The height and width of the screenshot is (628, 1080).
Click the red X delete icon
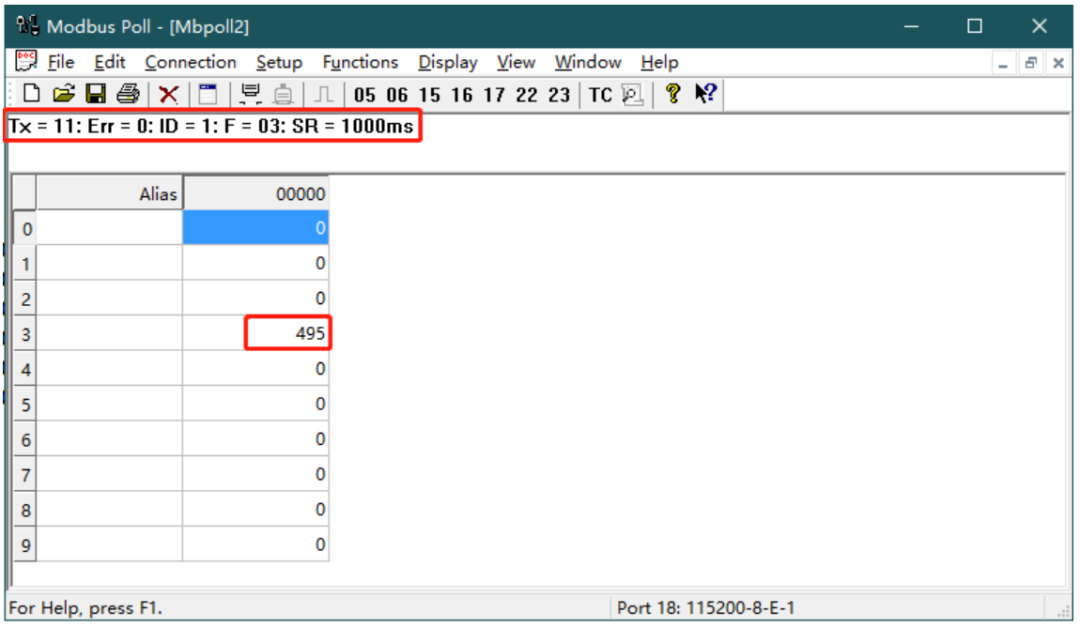[x=168, y=94]
